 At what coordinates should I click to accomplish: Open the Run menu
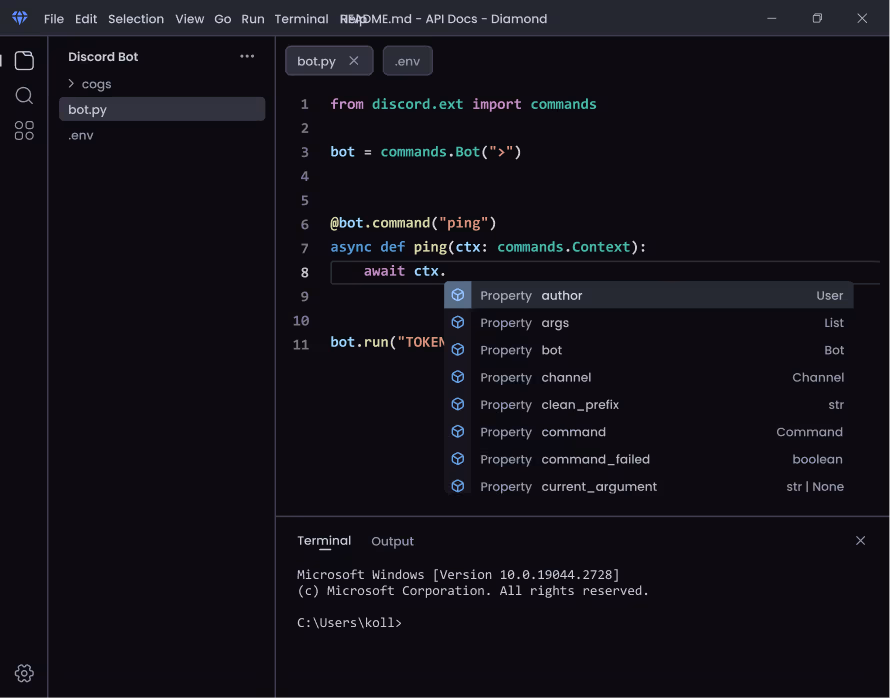click(253, 19)
